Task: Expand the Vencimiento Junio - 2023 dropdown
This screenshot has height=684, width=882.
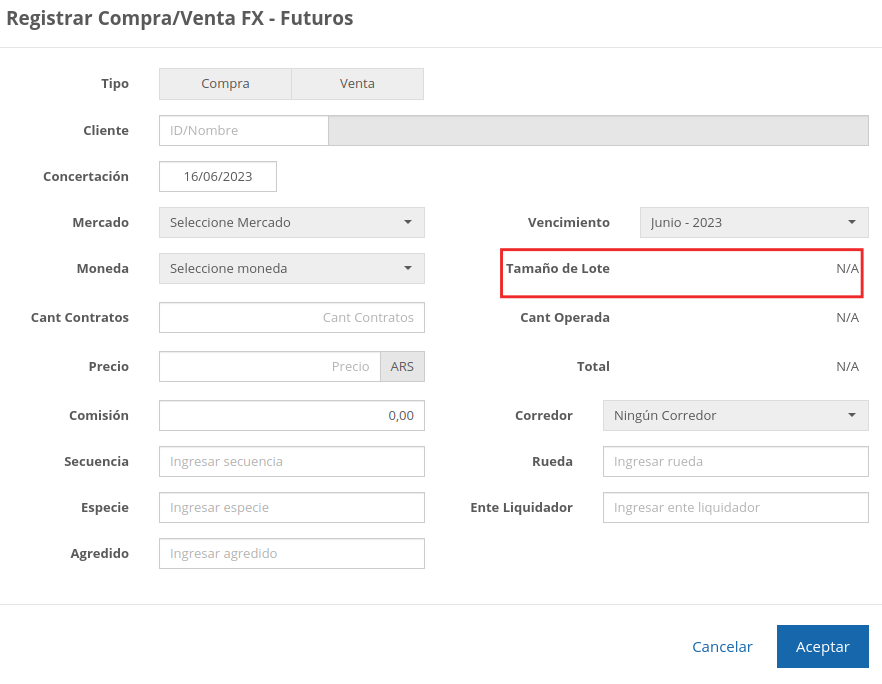Action: (x=753, y=223)
